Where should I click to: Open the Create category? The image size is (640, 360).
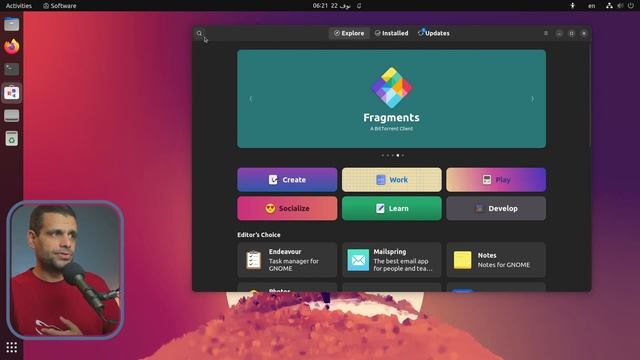point(287,180)
